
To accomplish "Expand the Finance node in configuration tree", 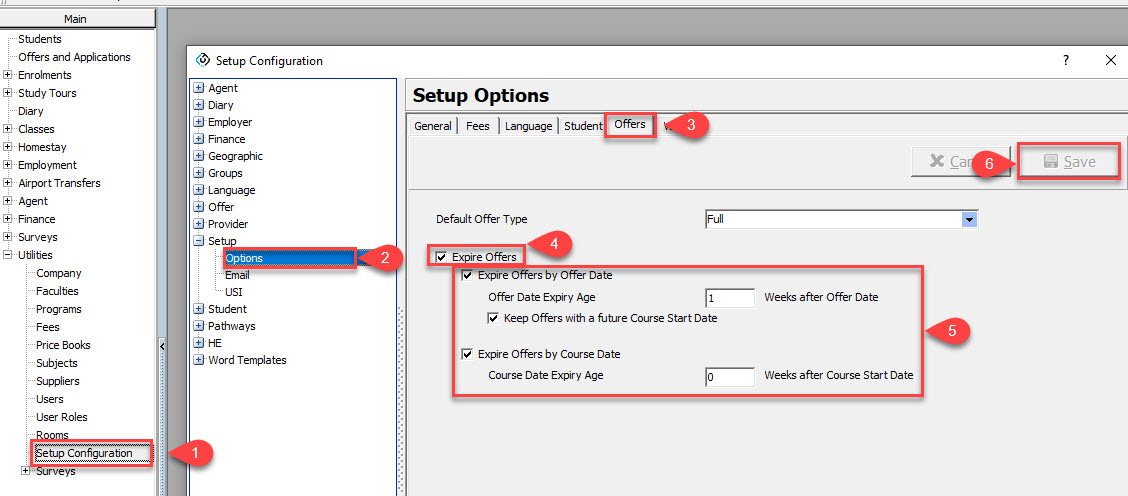I will [199, 139].
